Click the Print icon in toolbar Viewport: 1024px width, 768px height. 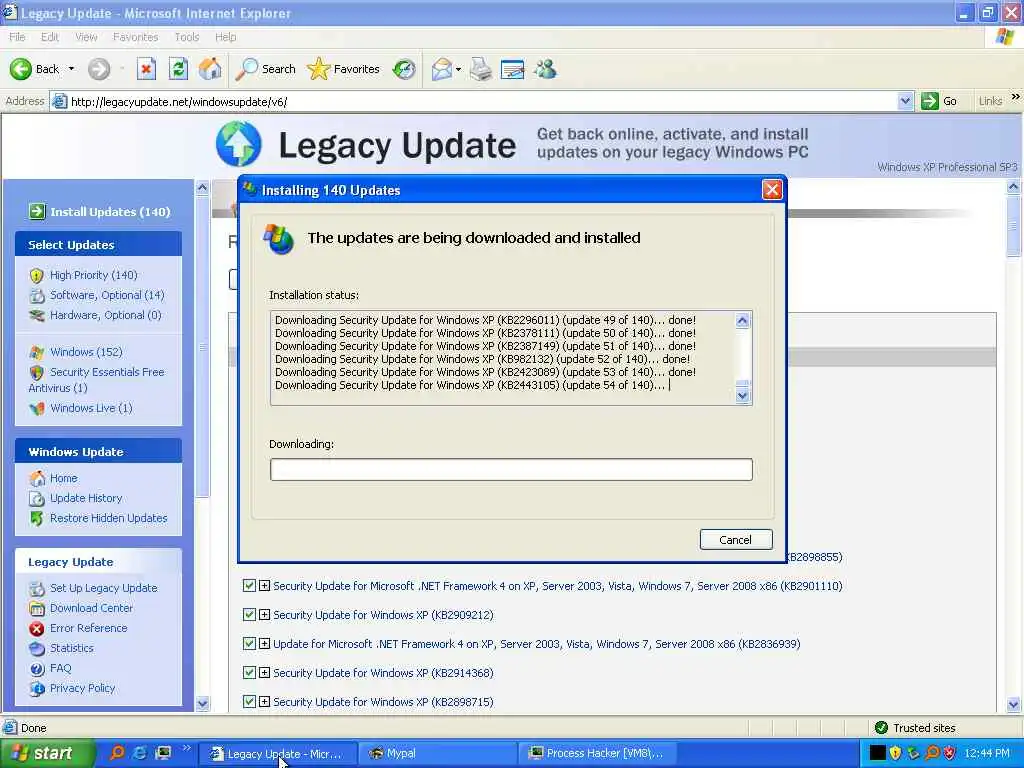pos(481,69)
